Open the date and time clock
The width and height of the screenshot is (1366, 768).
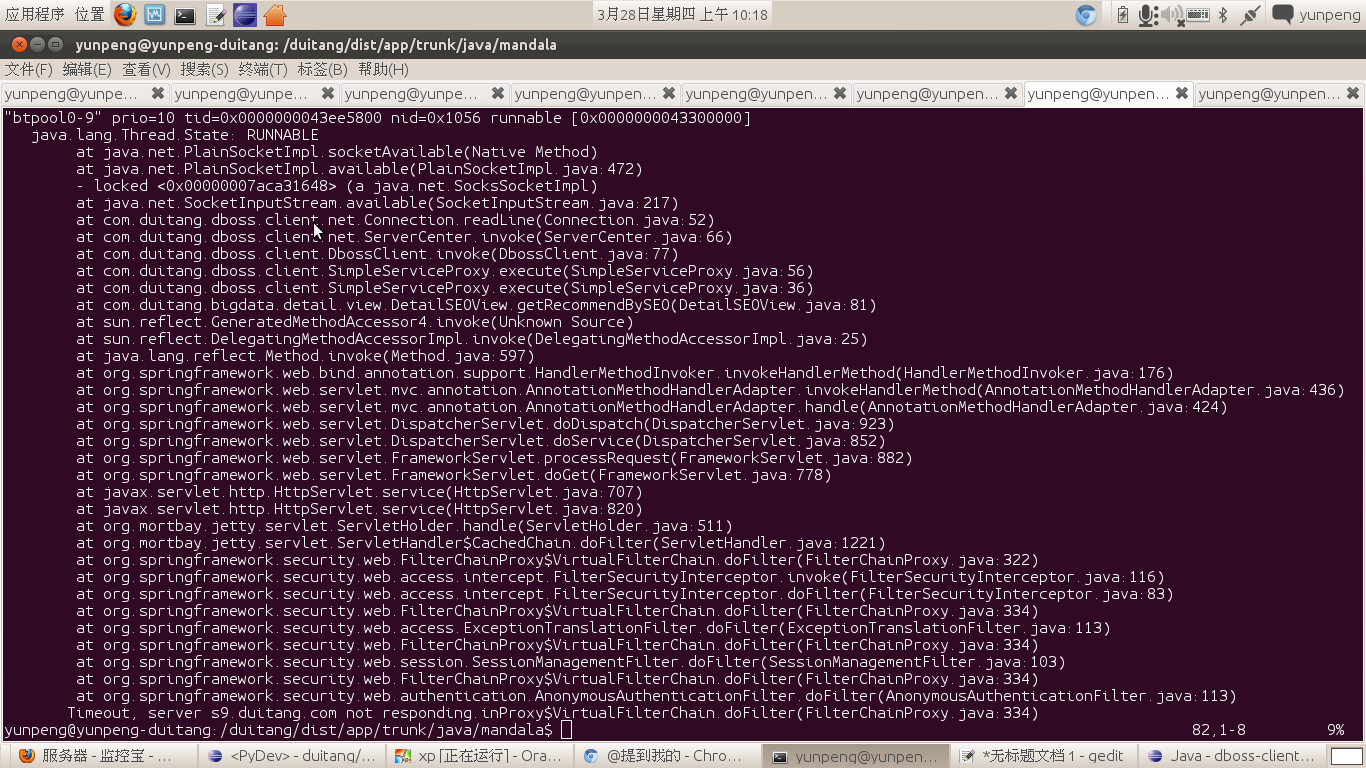(683, 15)
